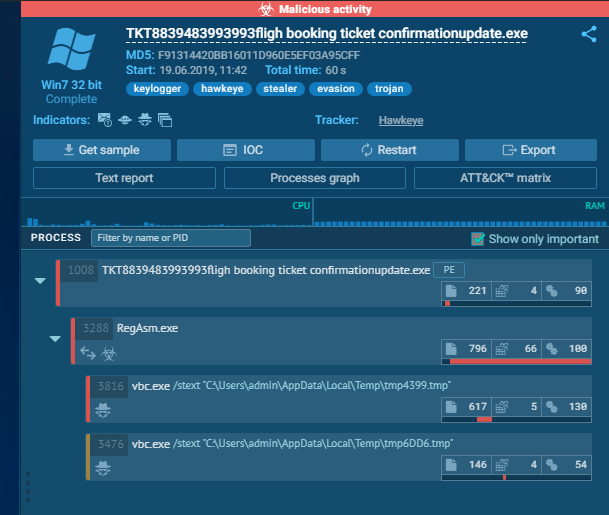609x515 pixels.
Task: Click the biohazard icon in Malicious activity banner
Action: coord(266,9)
